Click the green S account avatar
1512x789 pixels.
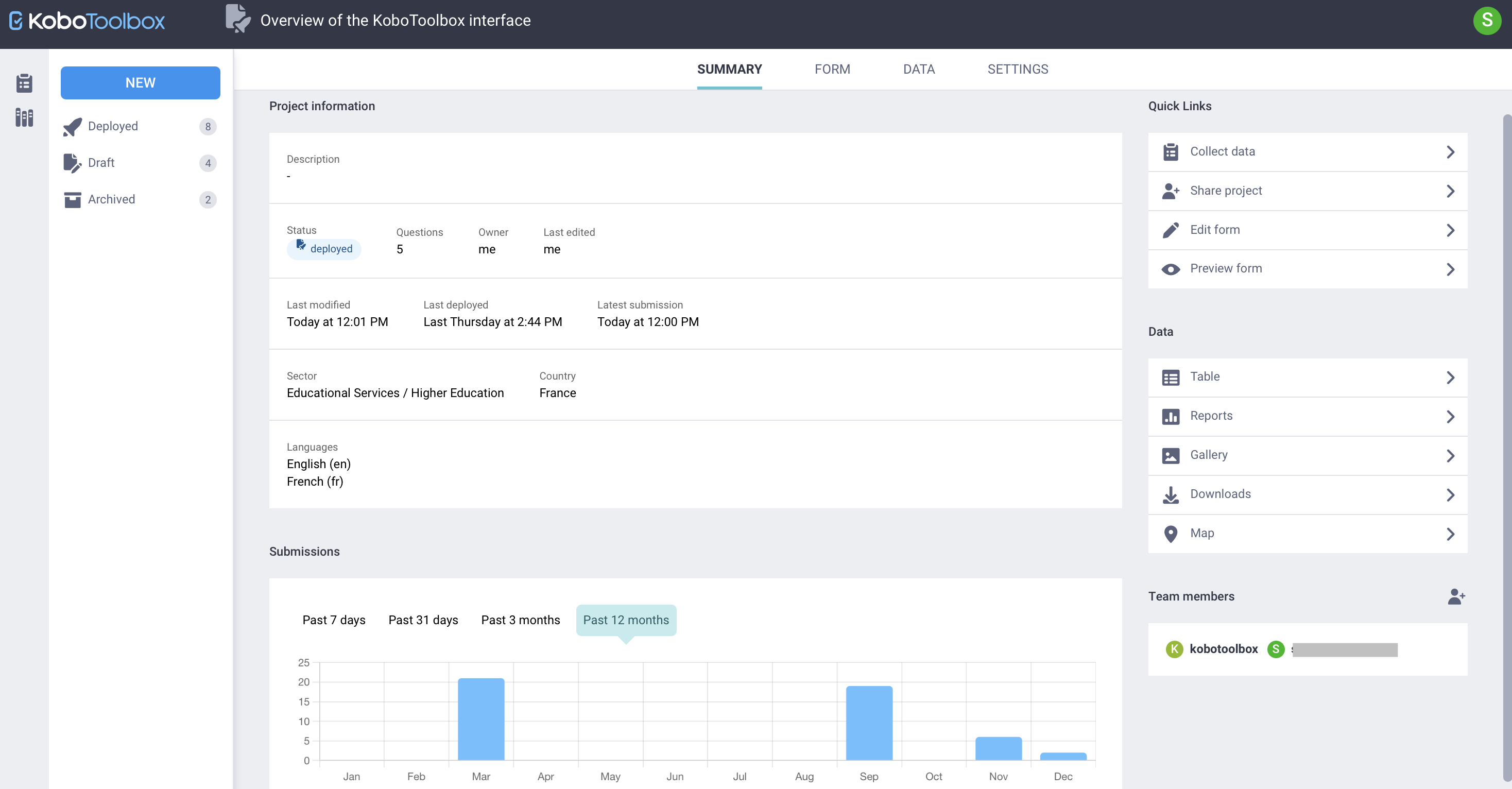pos(1486,21)
